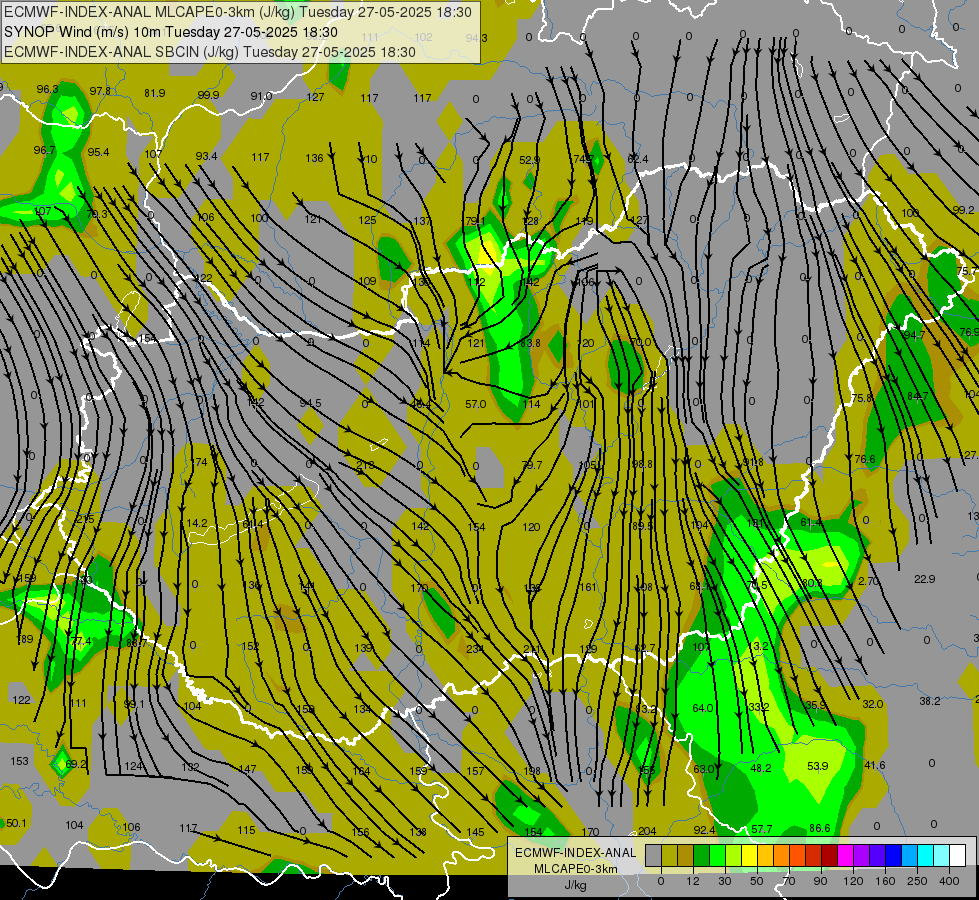Viewport: 979px width, 900px height.
Task: Click the 95.4 value on the map
Action: (98, 152)
